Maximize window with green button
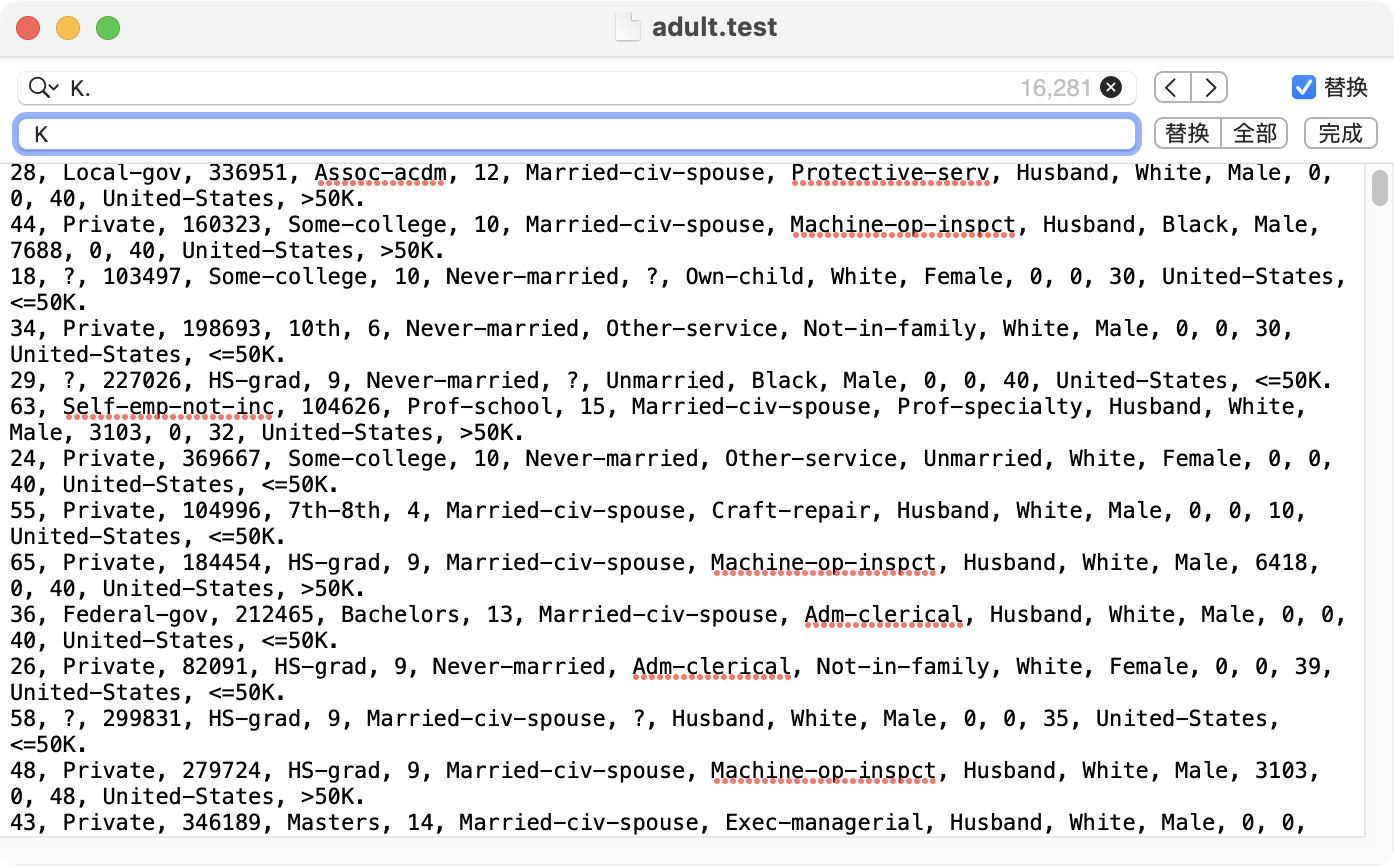Viewport: 1394px width, 866px height. click(x=108, y=28)
